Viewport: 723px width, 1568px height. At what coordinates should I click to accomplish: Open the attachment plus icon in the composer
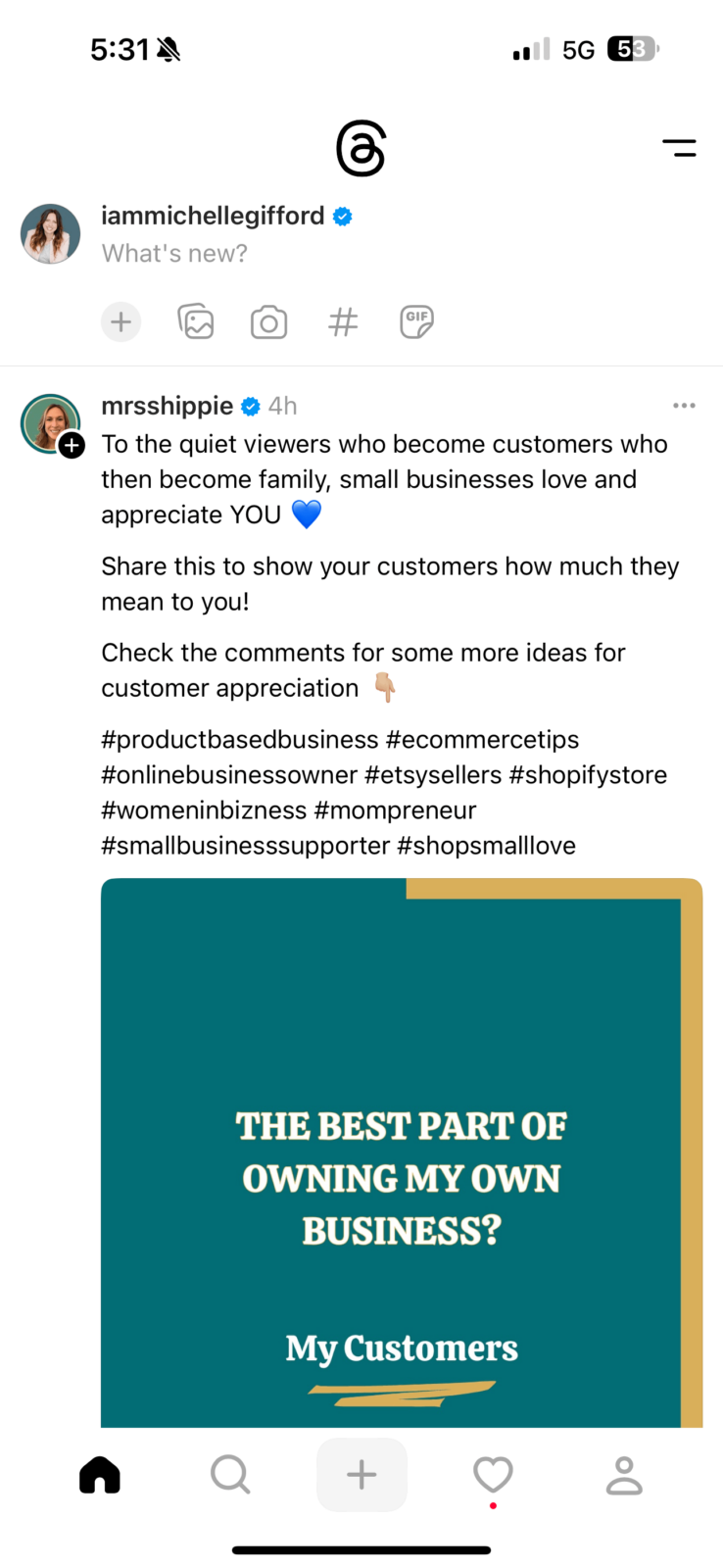click(x=120, y=321)
